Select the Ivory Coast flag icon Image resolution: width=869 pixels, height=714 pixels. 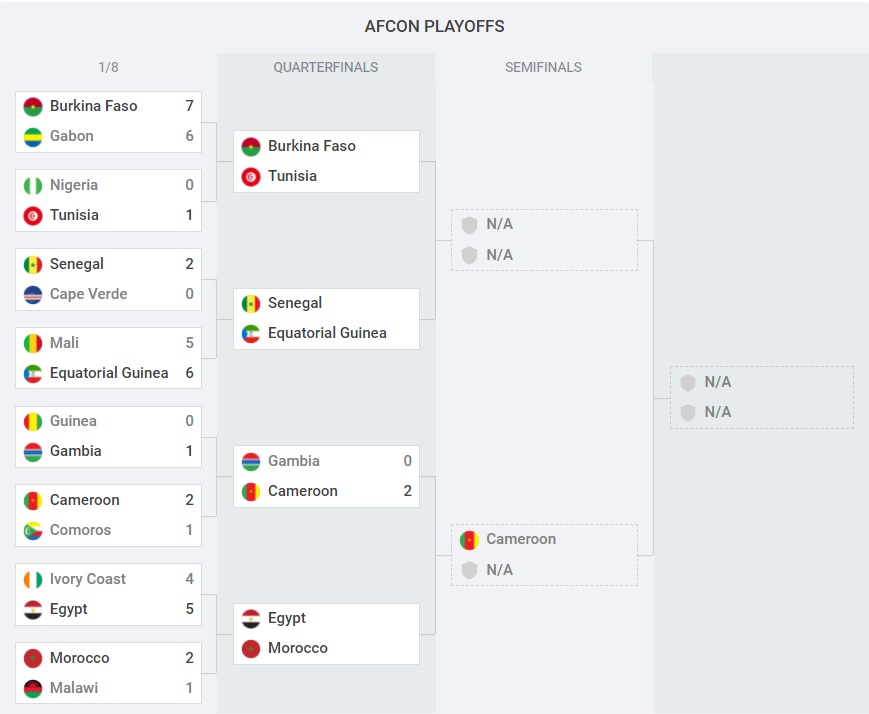(x=33, y=580)
